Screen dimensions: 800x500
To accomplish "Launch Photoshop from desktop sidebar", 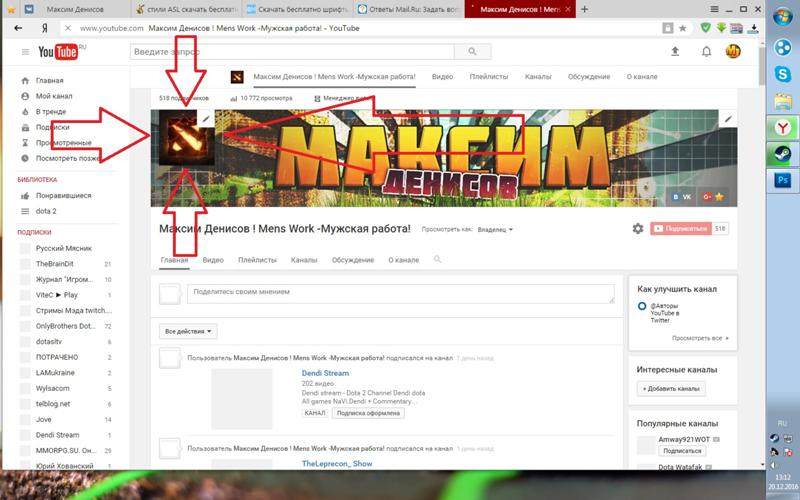I will [x=783, y=180].
